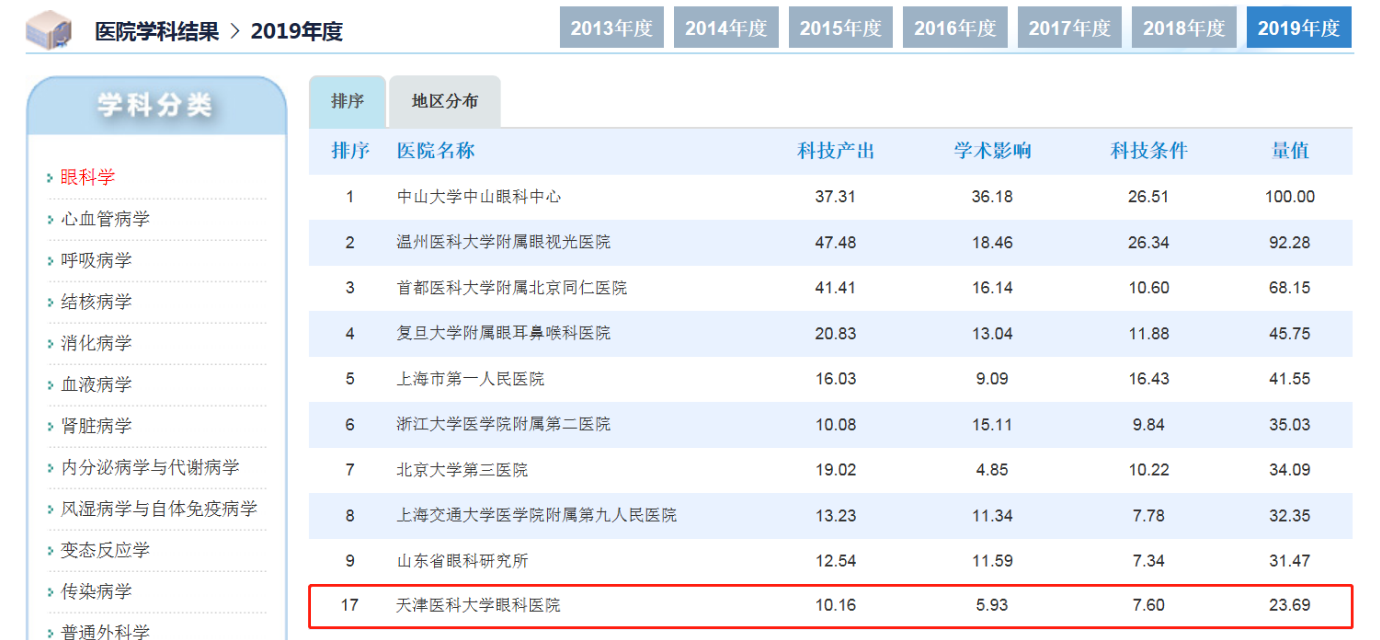Click the 92.28 total score value

[1290, 242]
